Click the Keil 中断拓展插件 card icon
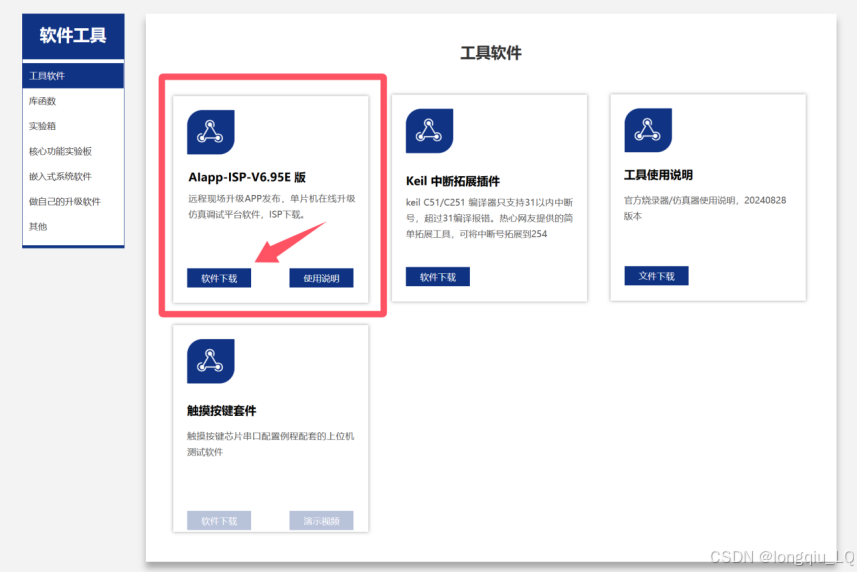The image size is (858, 572). pyautogui.click(x=429, y=131)
